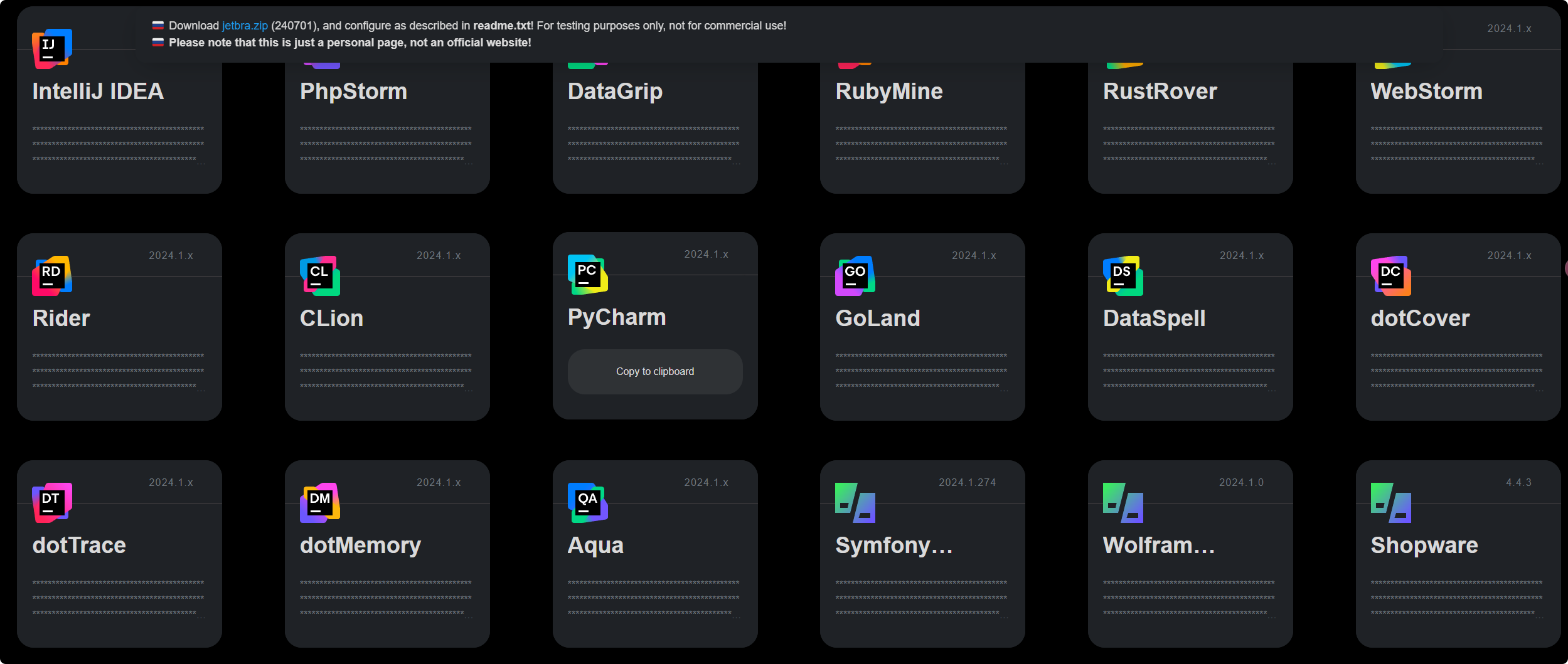Click the RubyMine title
The height and width of the screenshot is (664, 1568).
(x=889, y=92)
